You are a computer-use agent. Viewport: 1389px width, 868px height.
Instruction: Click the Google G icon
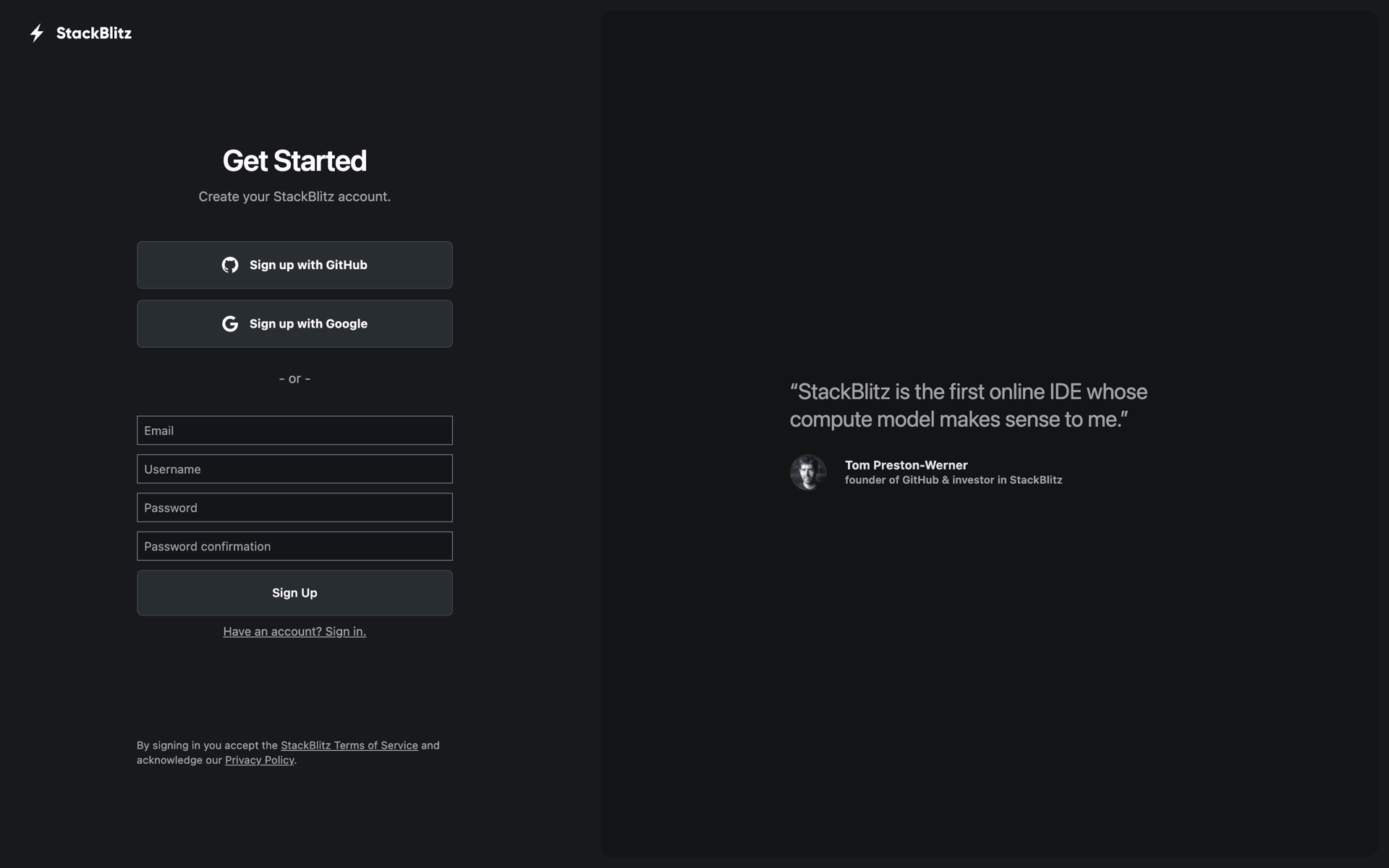[230, 324]
